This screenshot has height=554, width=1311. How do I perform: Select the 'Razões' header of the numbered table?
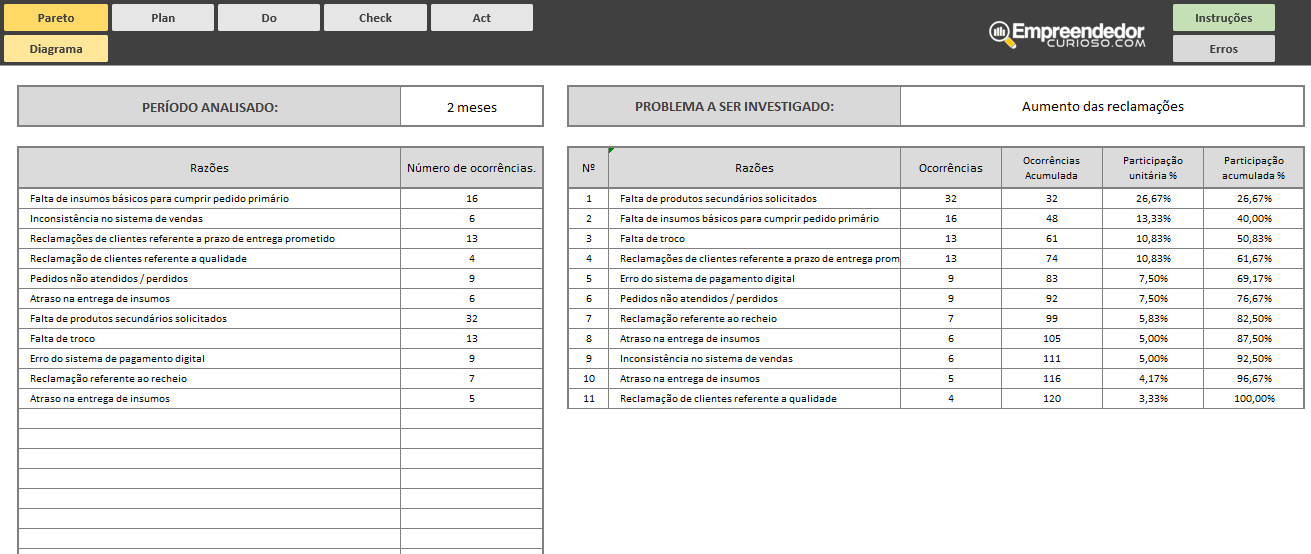(754, 168)
